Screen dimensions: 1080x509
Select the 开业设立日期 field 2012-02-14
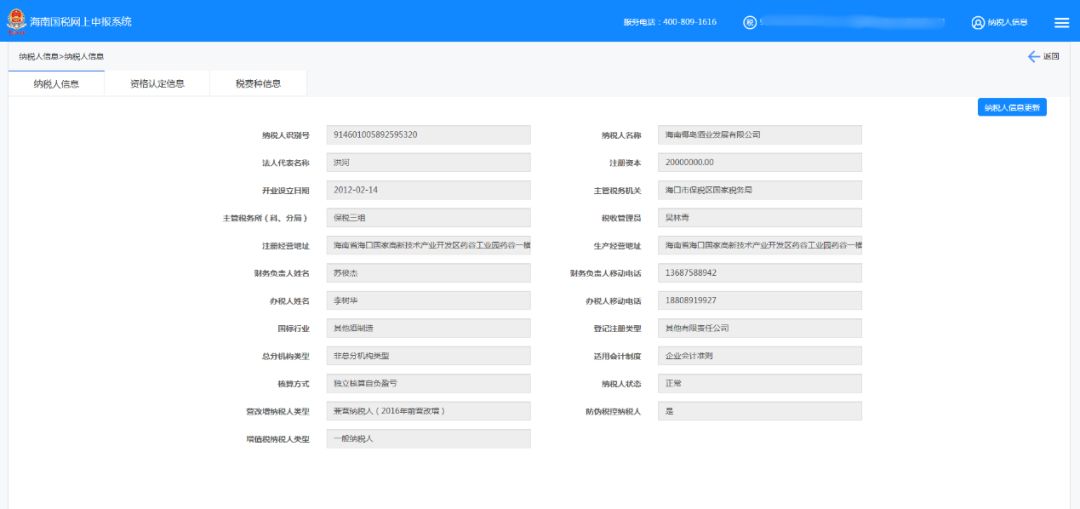pyautogui.click(x=428, y=190)
